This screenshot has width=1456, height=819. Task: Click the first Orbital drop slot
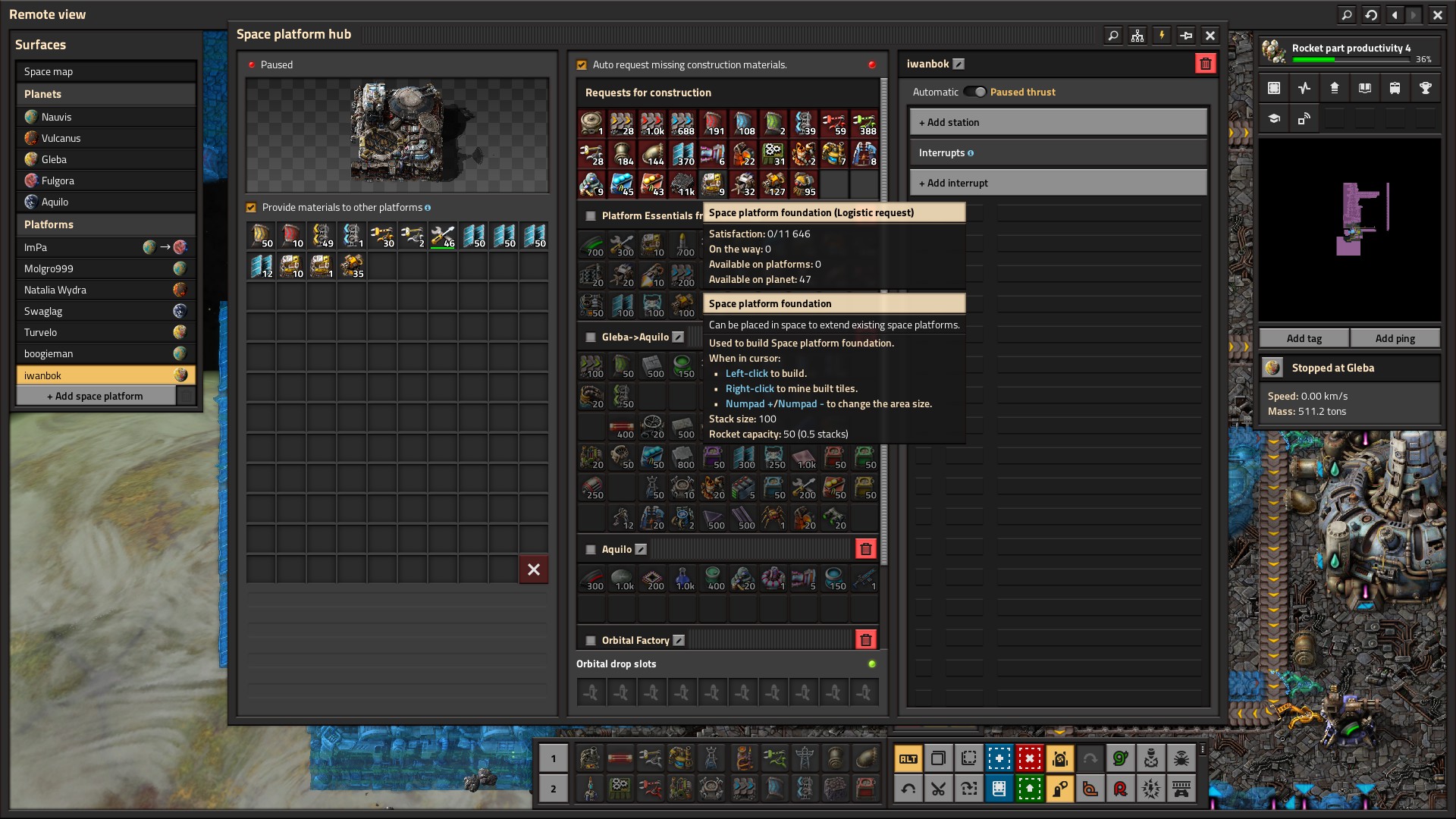tap(591, 692)
